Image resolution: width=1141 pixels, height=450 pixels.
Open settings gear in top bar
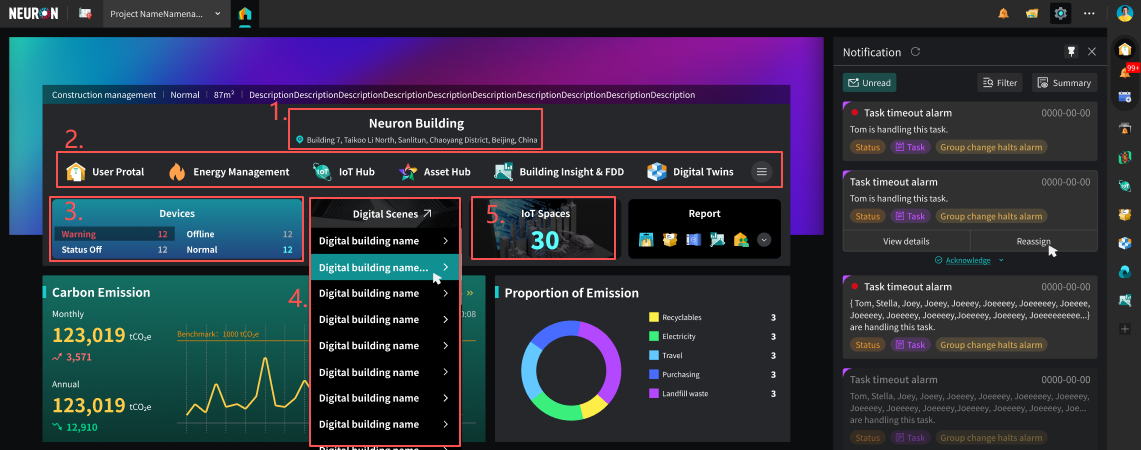pos(1061,13)
